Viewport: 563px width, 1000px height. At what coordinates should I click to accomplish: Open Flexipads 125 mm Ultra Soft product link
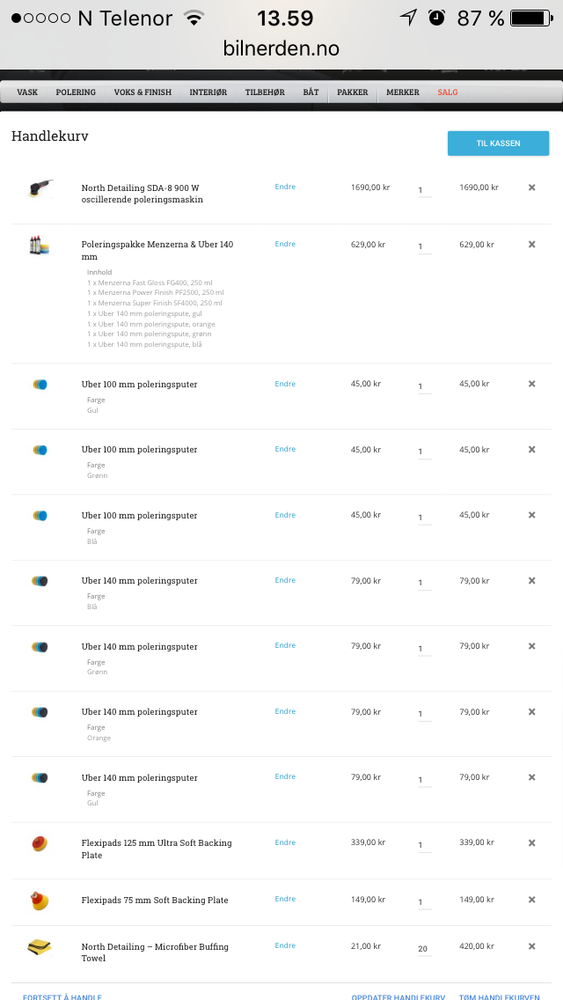pyautogui.click(x=157, y=849)
